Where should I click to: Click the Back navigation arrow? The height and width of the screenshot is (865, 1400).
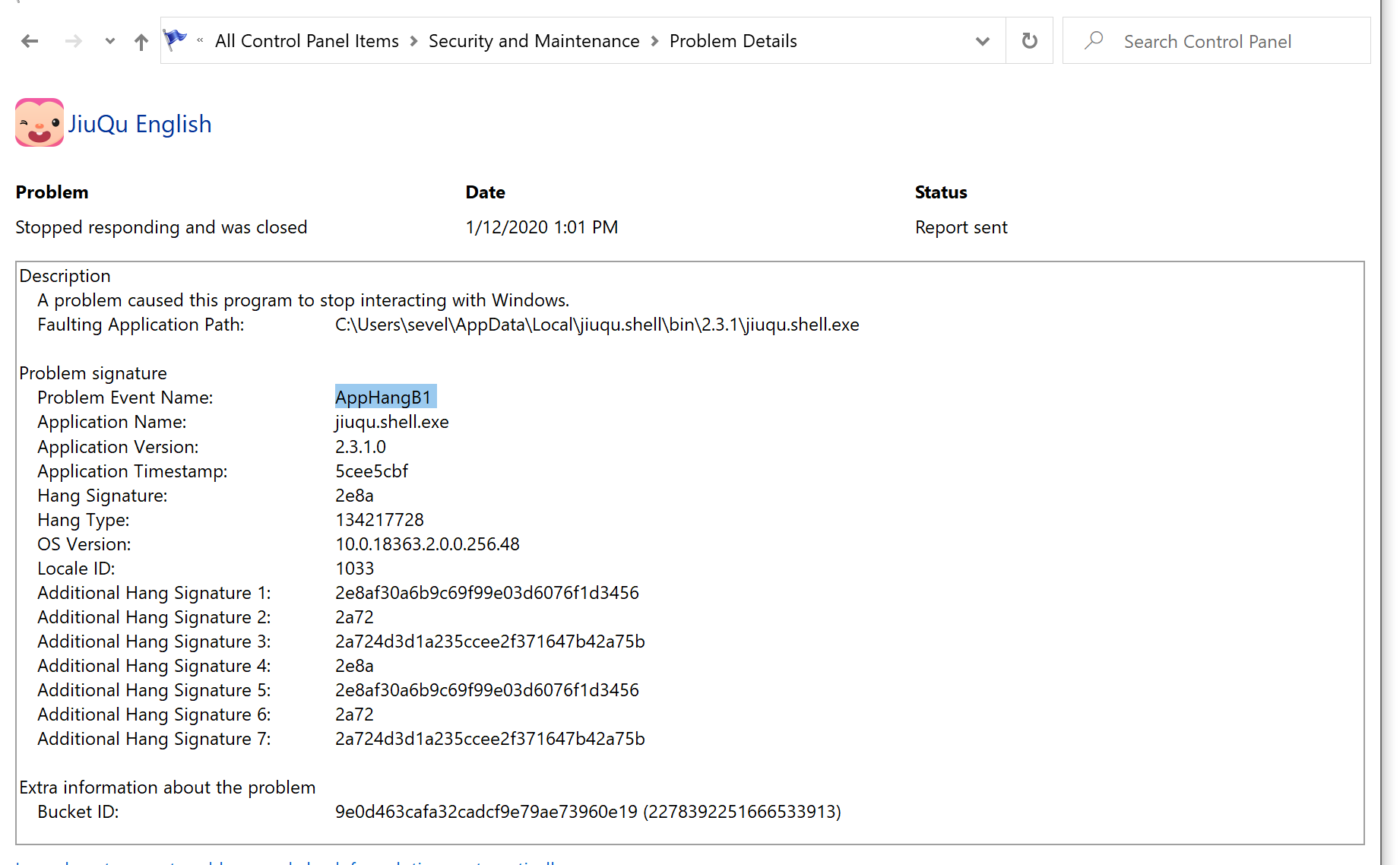pyautogui.click(x=30, y=41)
